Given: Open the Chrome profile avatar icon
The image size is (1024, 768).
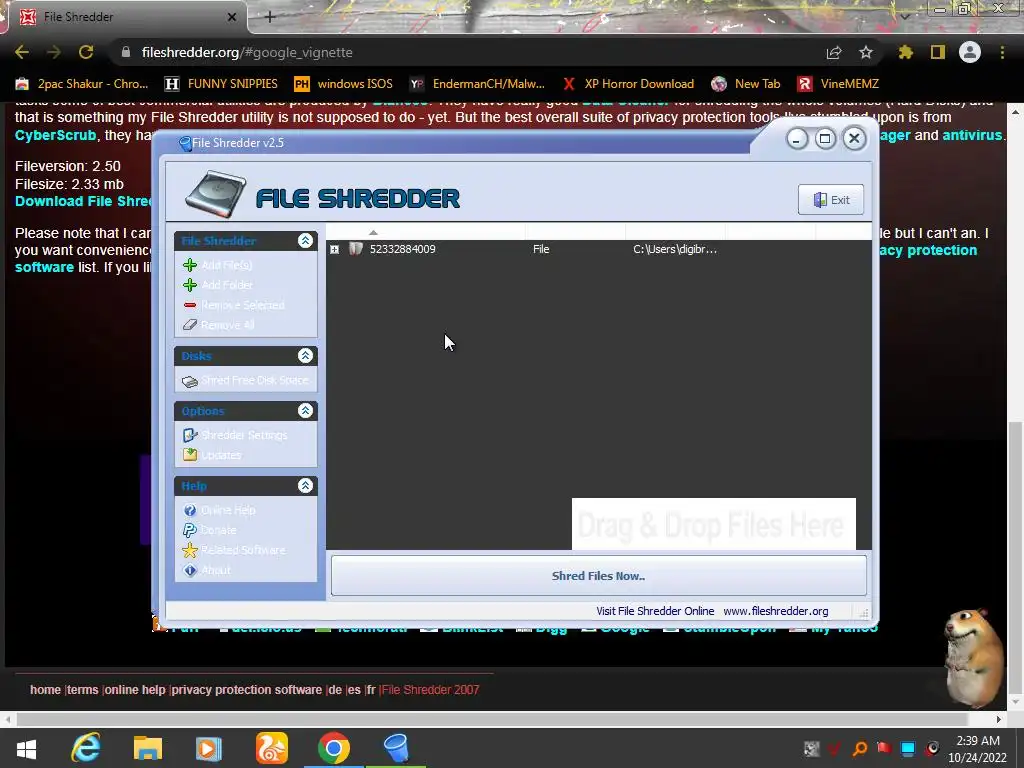Looking at the screenshot, I should pos(970,52).
